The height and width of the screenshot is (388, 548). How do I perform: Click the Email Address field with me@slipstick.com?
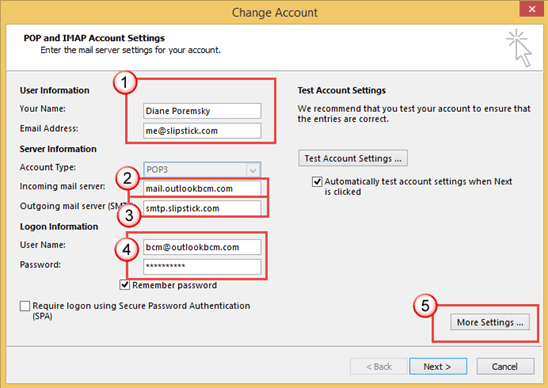[x=202, y=131]
